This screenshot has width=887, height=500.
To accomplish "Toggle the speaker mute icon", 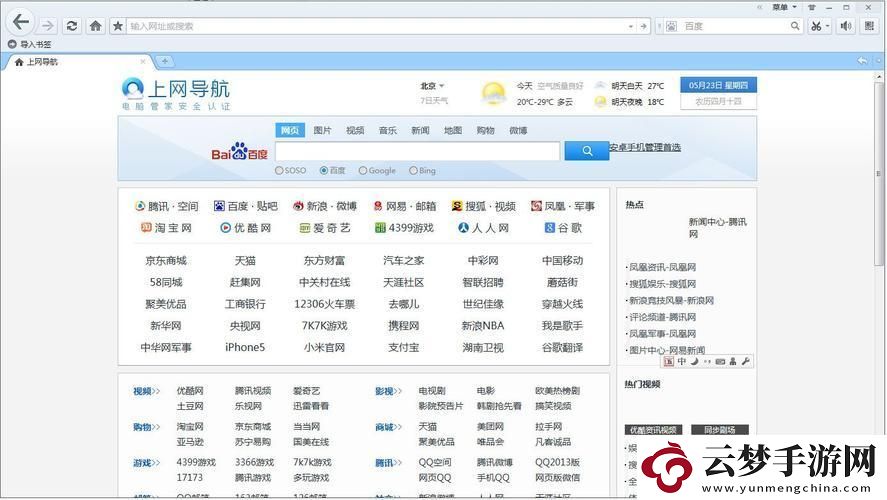I will (846, 26).
